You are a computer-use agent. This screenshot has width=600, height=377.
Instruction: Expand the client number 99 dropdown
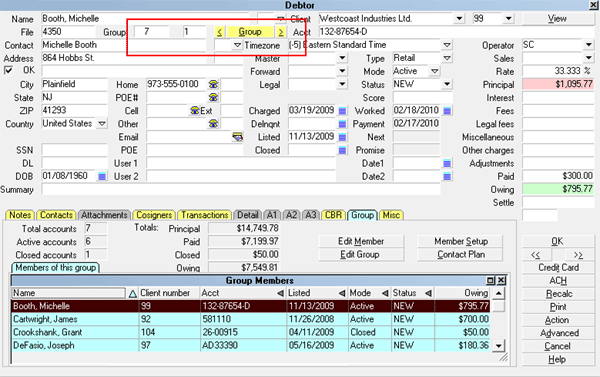point(508,18)
